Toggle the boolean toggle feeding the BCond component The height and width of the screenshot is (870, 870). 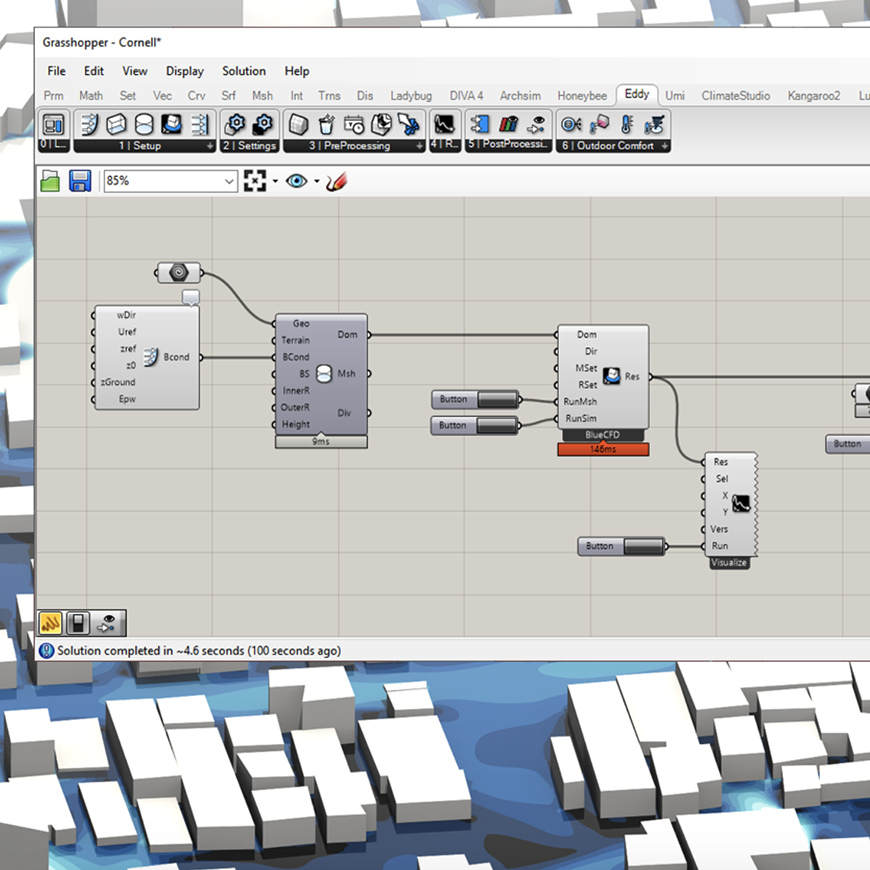[178, 272]
